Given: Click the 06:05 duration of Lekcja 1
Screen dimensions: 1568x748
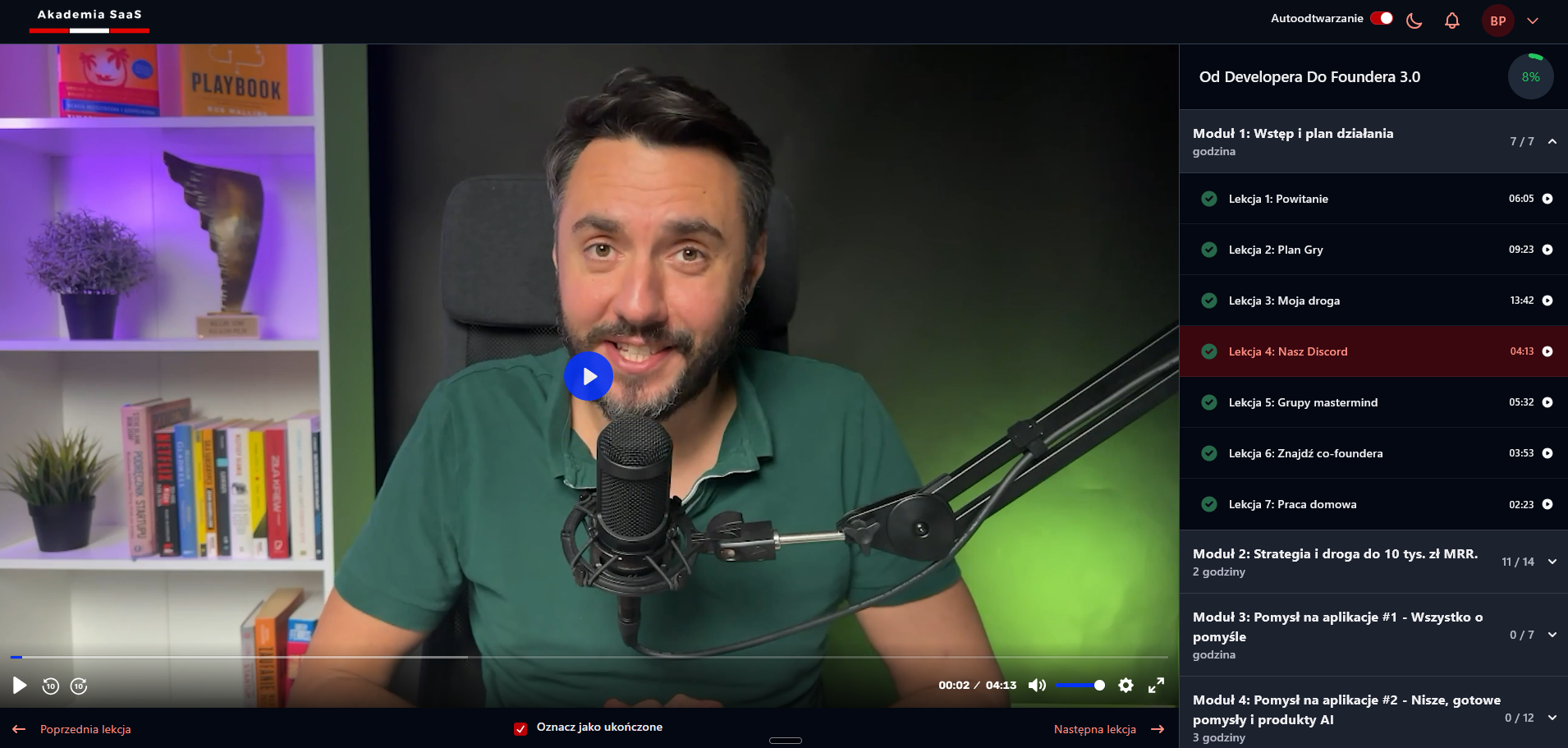Looking at the screenshot, I should click(1521, 199).
